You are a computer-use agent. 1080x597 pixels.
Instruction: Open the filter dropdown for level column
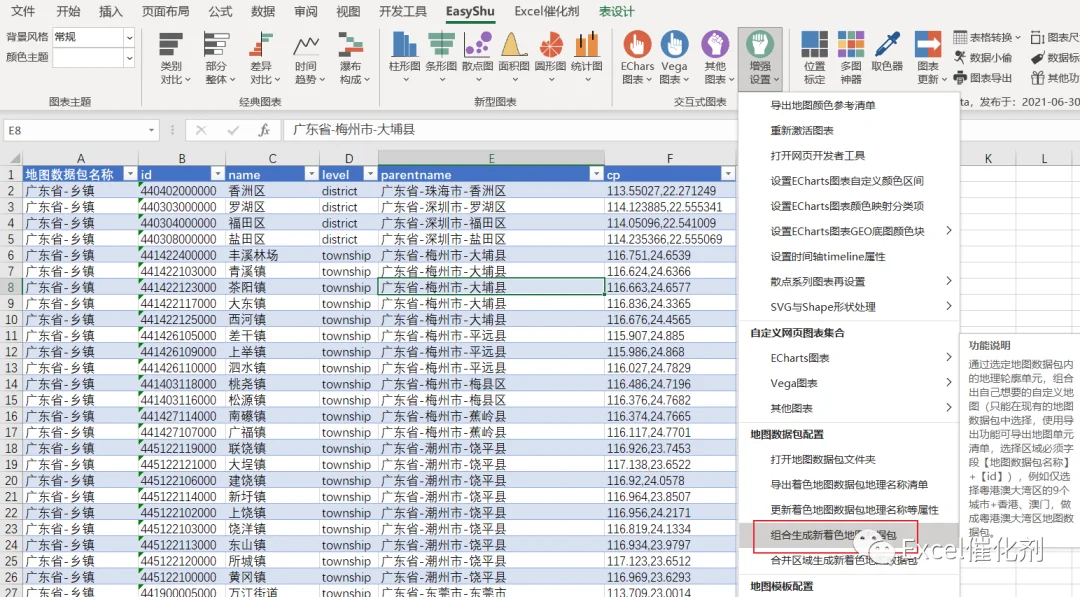pos(370,174)
